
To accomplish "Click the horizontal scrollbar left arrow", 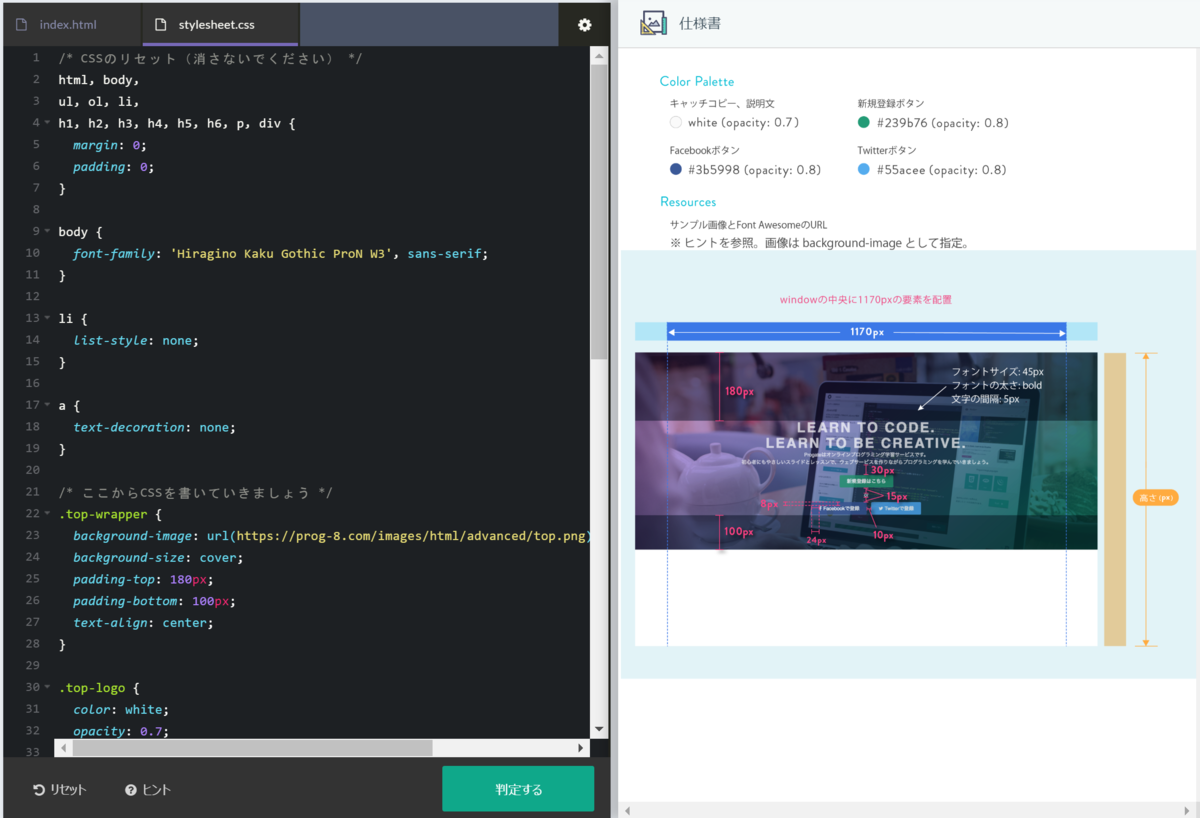I will (x=63, y=747).
